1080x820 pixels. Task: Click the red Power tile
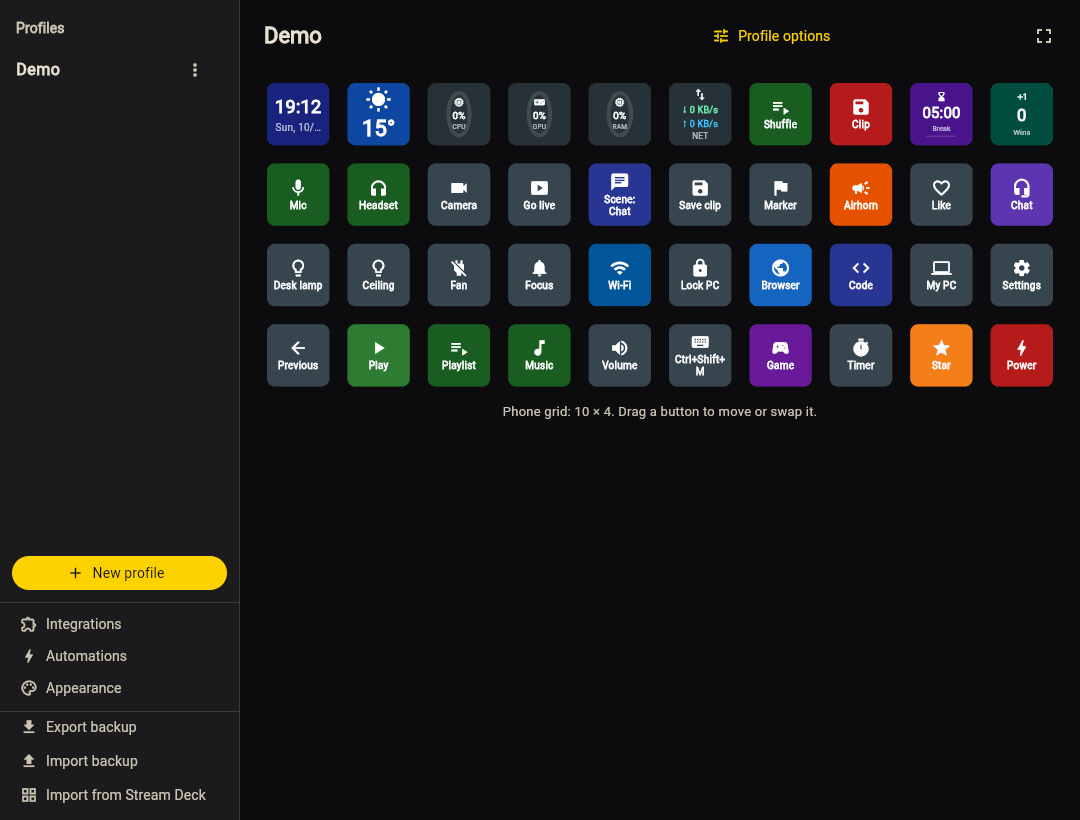click(1021, 355)
